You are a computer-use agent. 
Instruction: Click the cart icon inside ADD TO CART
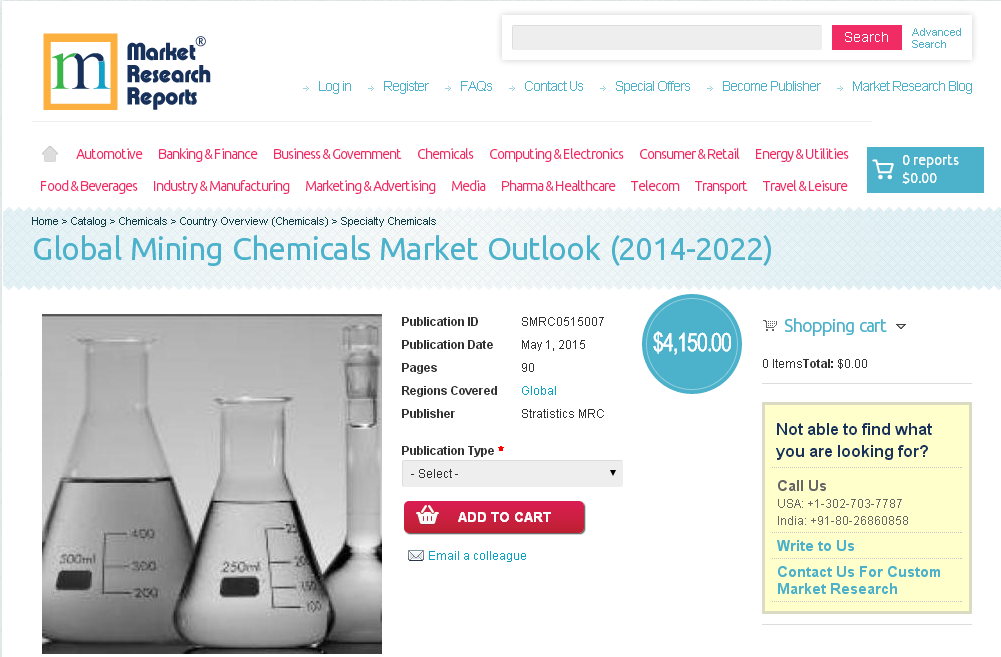428,517
